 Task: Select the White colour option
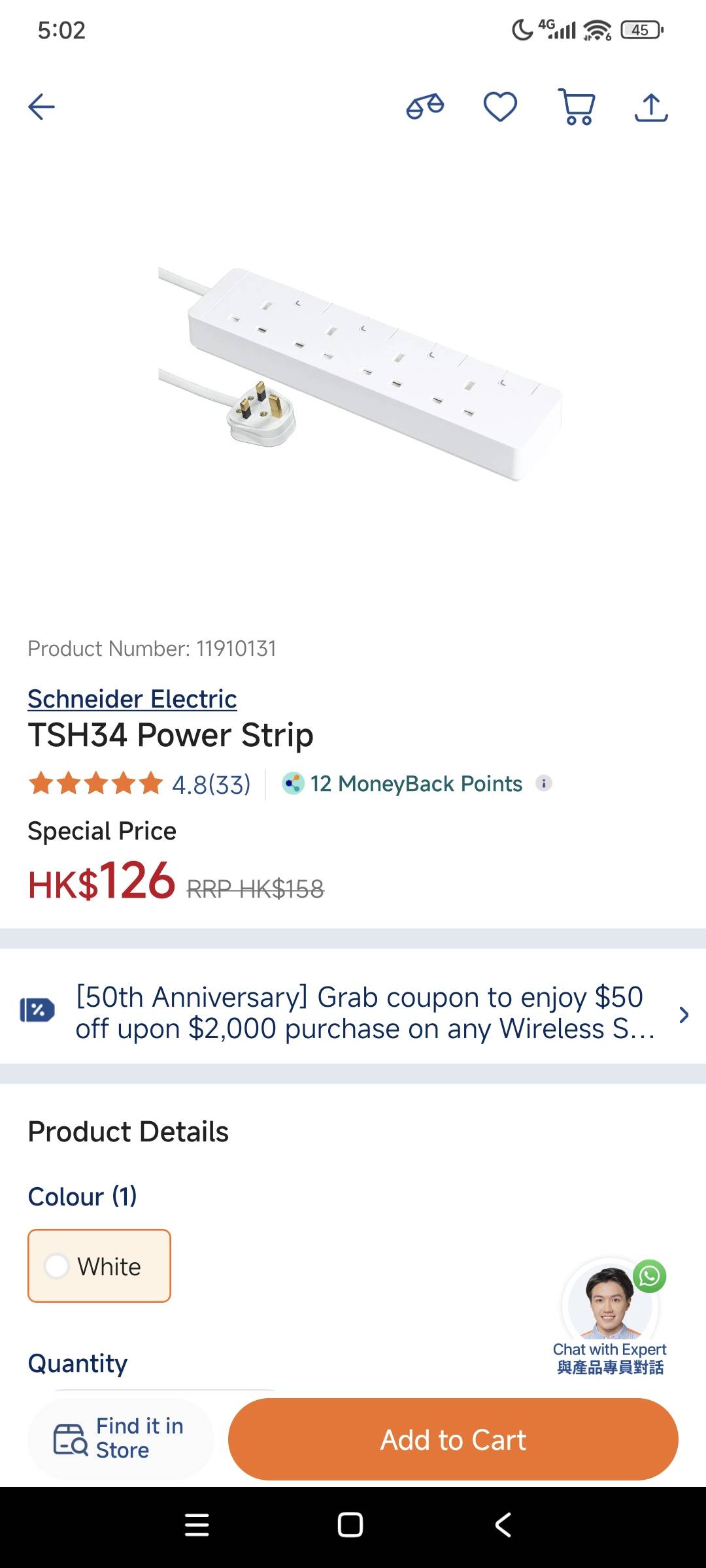coord(99,1266)
